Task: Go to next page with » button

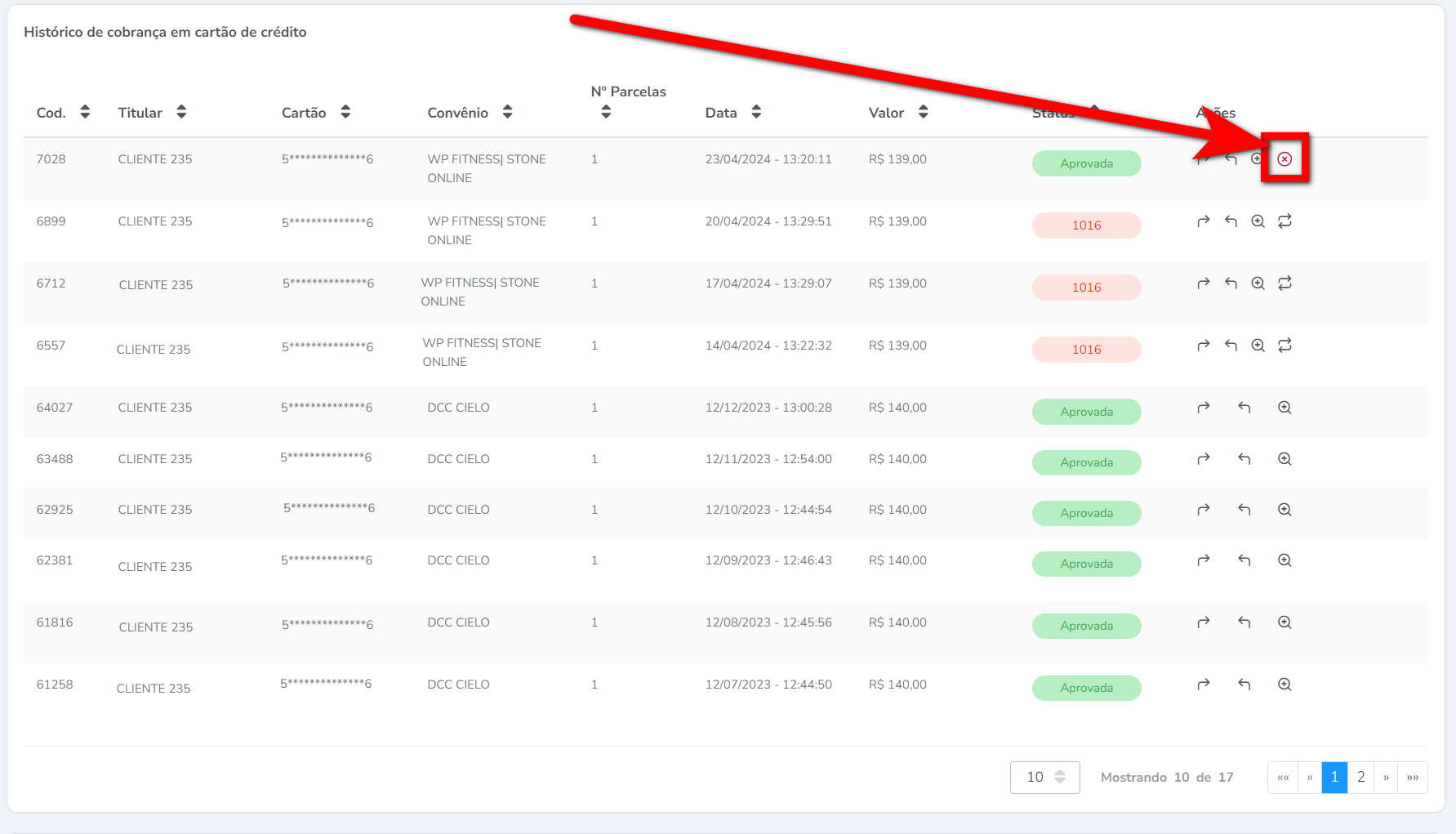Action: pos(1386,777)
